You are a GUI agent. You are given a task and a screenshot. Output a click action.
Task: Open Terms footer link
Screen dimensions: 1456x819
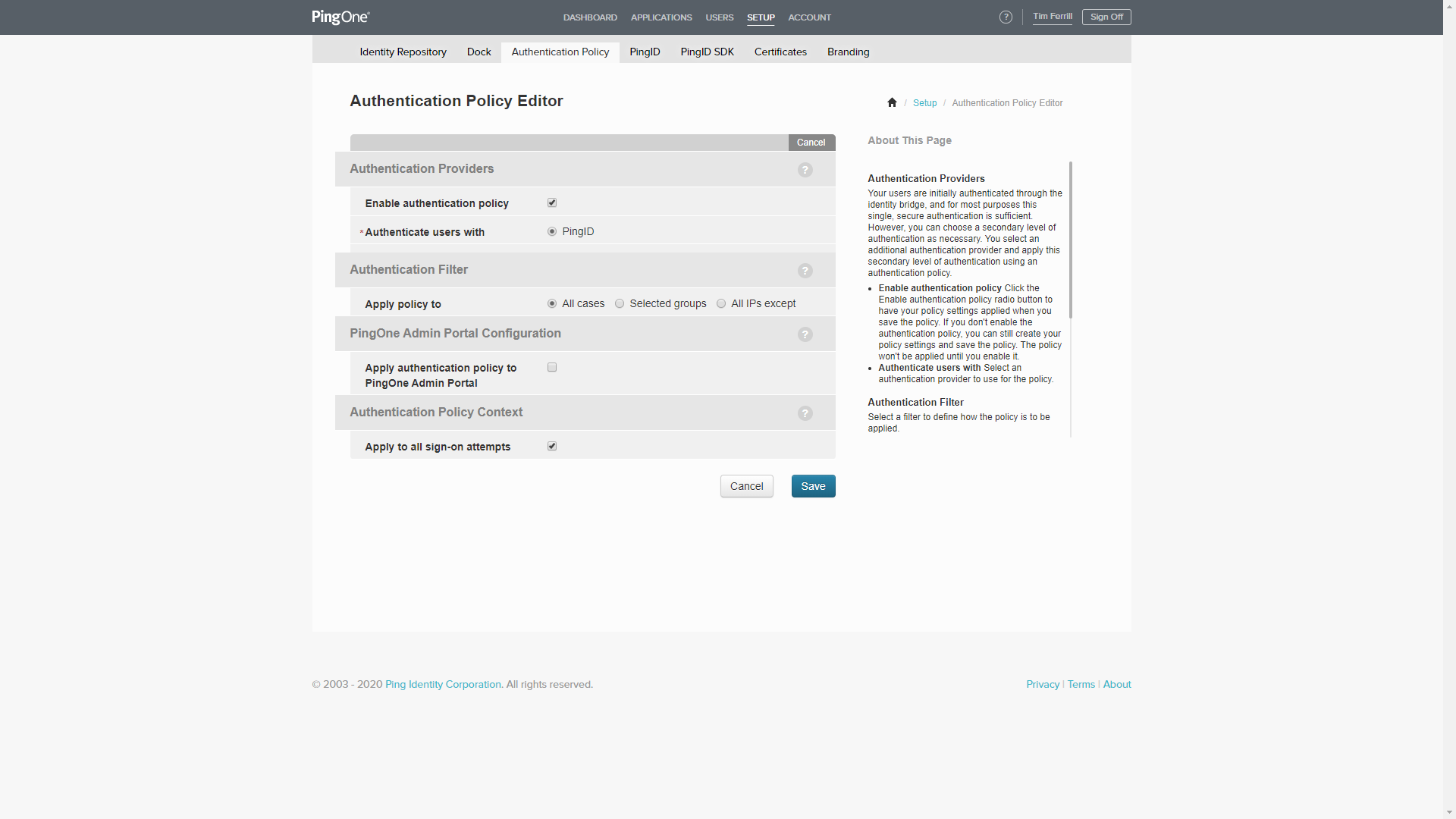point(1081,684)
